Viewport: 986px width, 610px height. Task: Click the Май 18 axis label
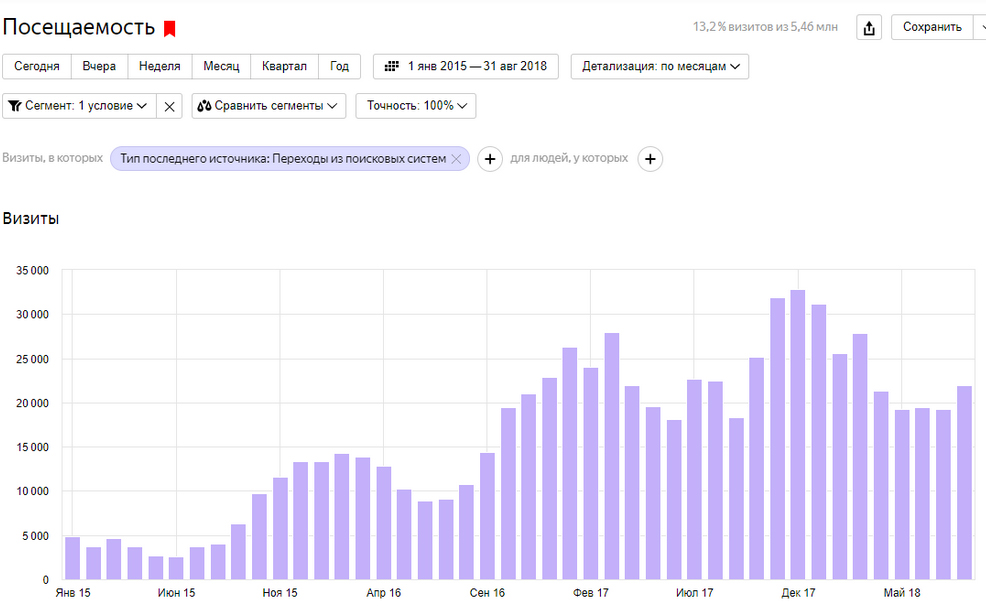(x=902, y=593)
